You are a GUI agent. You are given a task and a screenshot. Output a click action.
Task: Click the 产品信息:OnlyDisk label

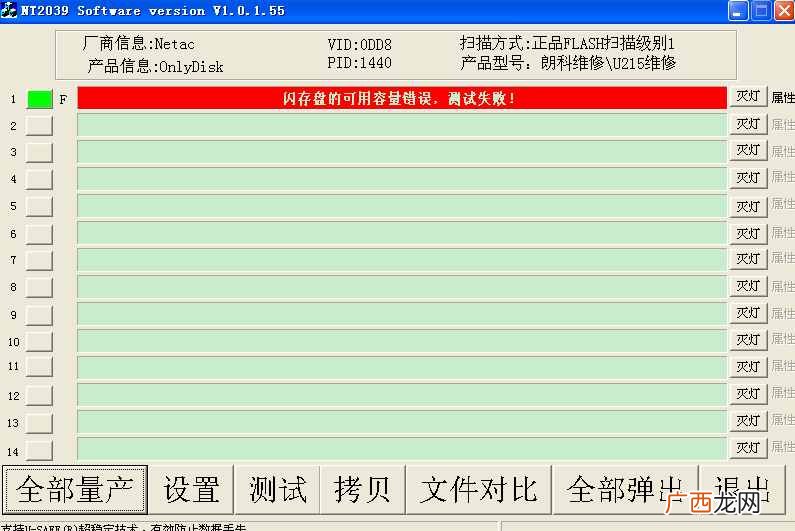(155, 66)
